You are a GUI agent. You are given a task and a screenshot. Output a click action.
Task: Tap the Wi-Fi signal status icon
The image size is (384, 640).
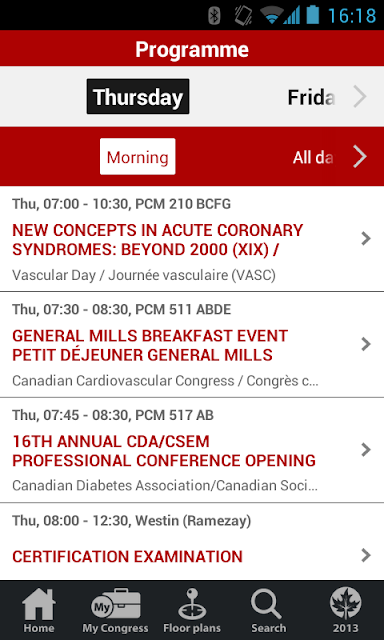[270, 16]
